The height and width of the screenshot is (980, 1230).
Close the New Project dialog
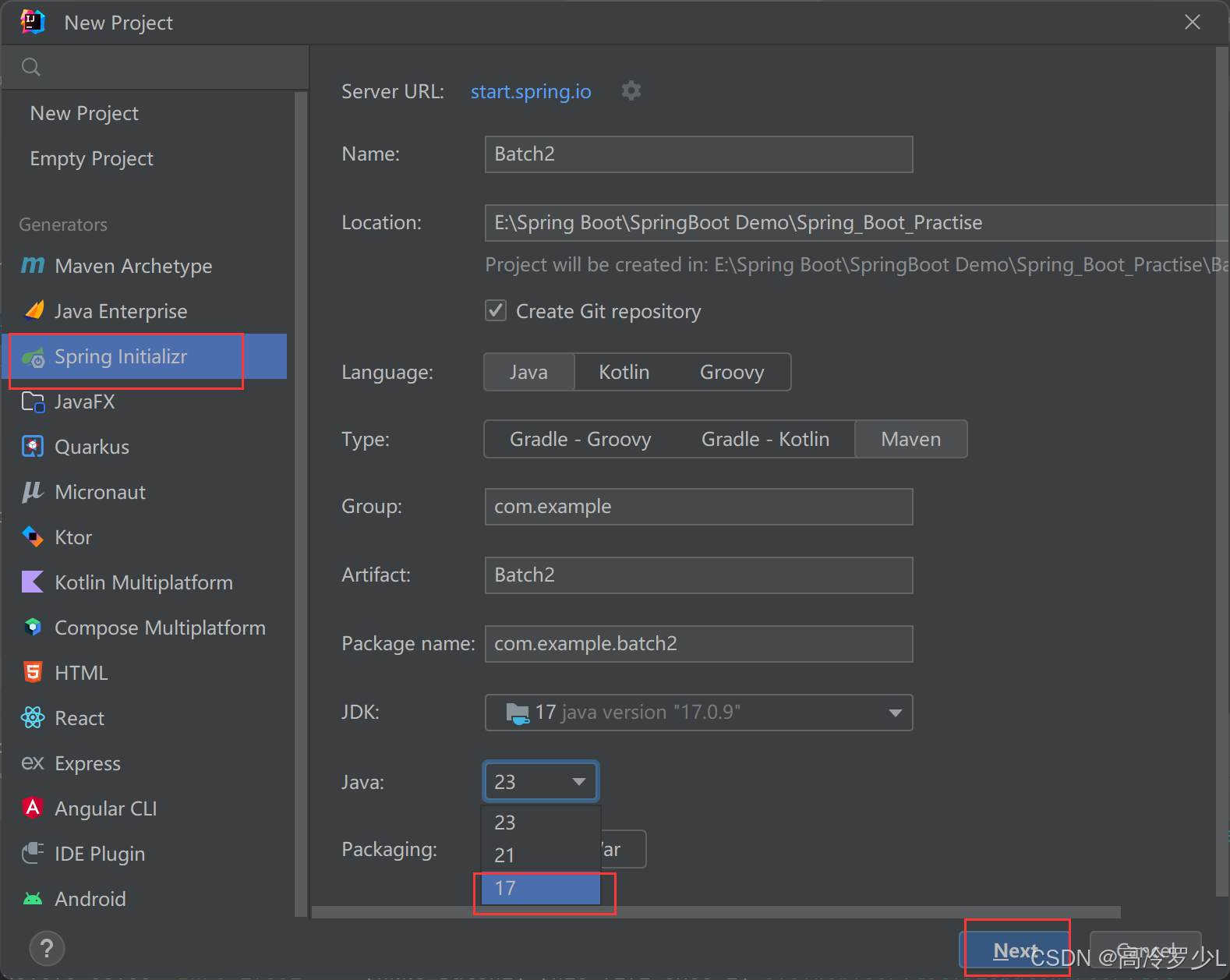click(x=1193, y=22)
